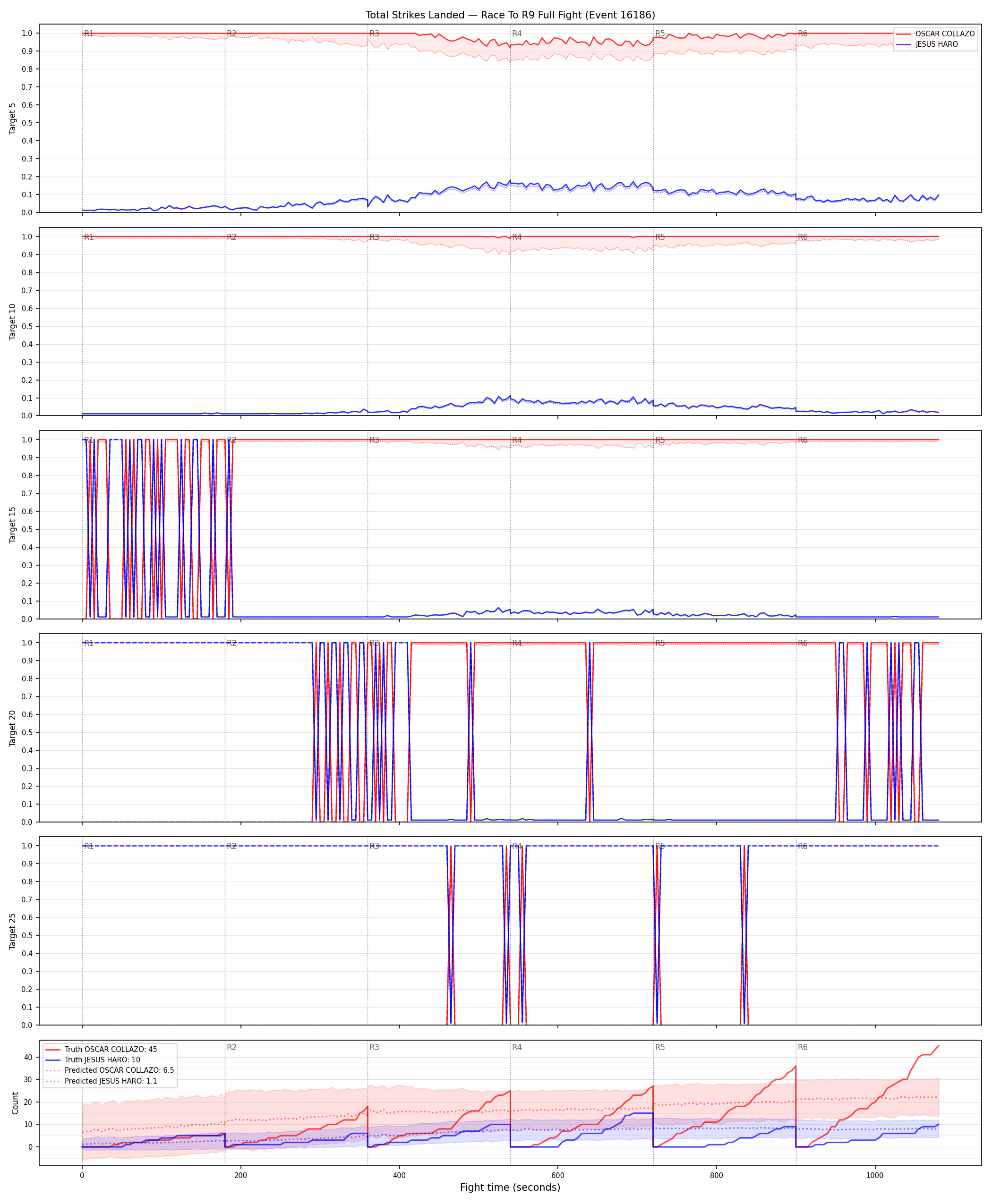This screenshot has height=1204, width=992.
Task: Click the 30 tick on Count axis
Action: click(x=28, y=1079)
